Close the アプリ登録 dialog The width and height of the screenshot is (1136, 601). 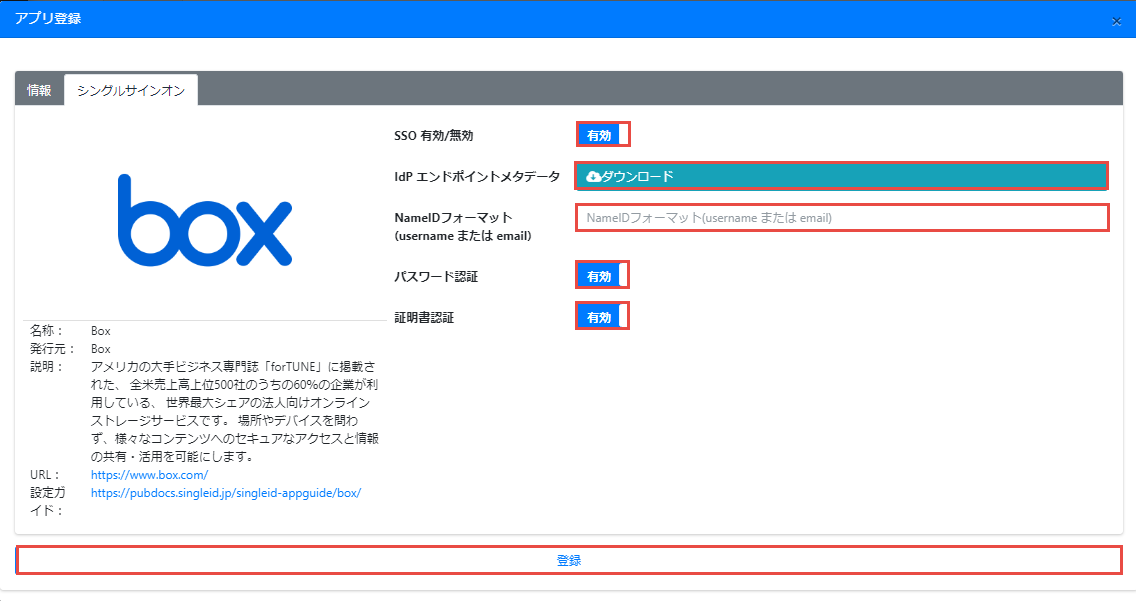click(1116, 21)
